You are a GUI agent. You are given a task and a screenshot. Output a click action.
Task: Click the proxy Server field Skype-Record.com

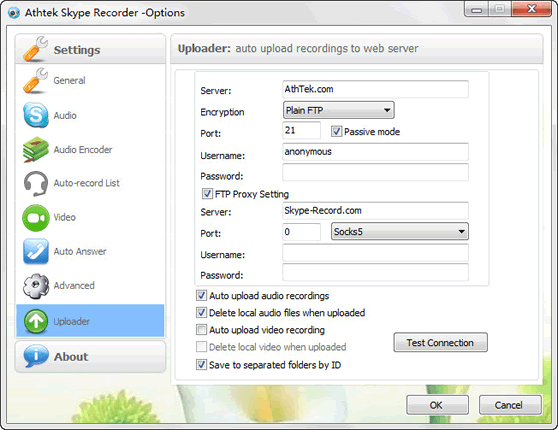(375, 211)
